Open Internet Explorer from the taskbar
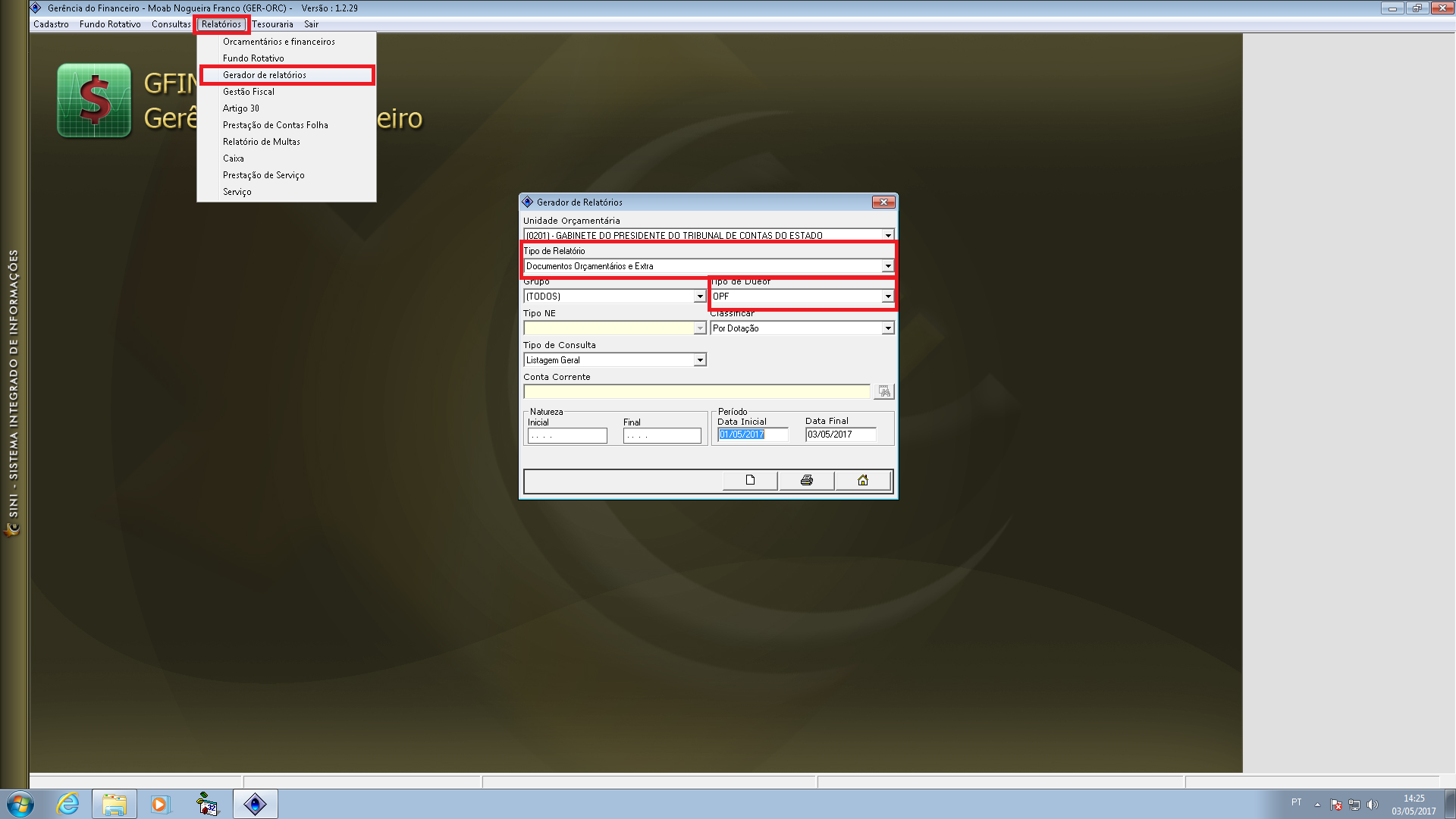Viewport: 1456px width, 819px height. [67, 804]
